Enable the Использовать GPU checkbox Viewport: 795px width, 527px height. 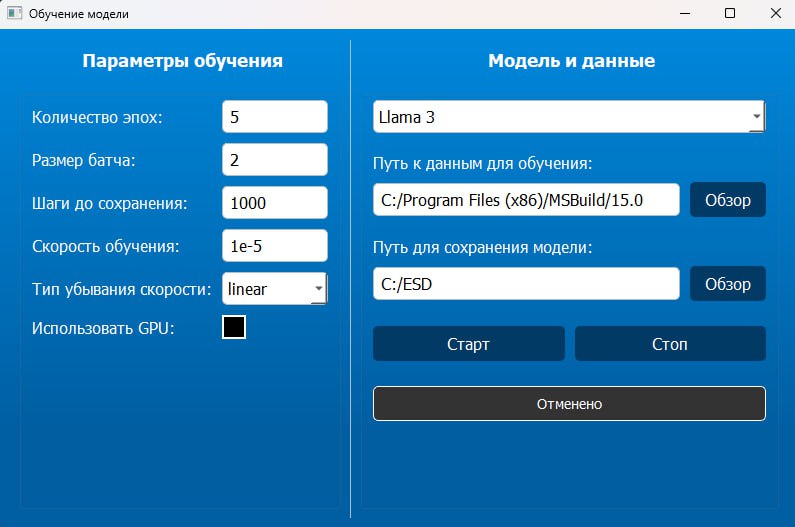coord(234,327)
